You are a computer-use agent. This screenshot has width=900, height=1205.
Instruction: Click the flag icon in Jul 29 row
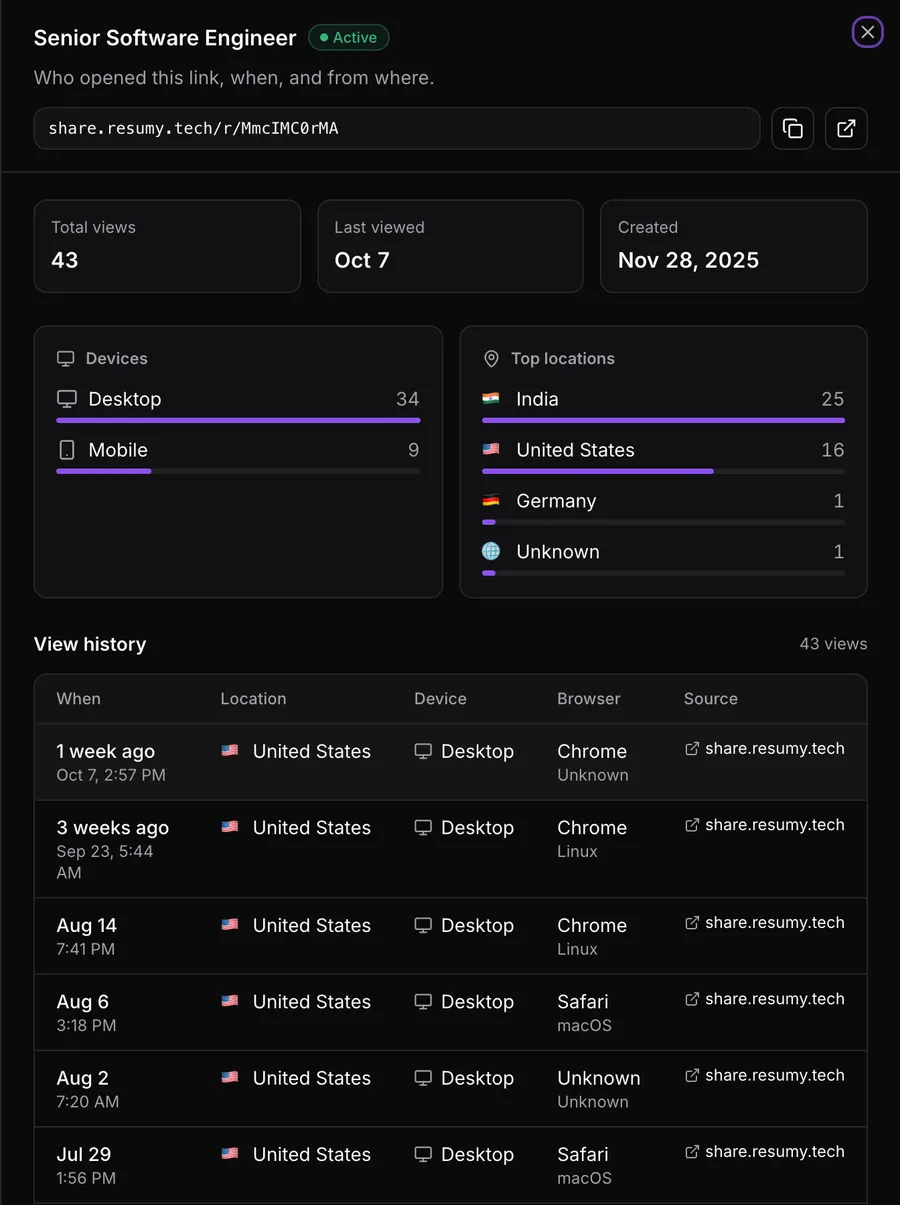coord(230,1153)
